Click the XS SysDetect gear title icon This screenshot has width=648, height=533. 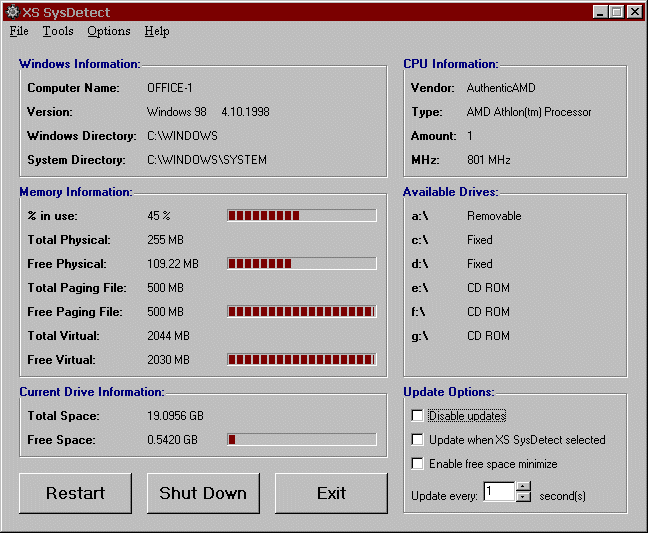(x=13, y=12)
